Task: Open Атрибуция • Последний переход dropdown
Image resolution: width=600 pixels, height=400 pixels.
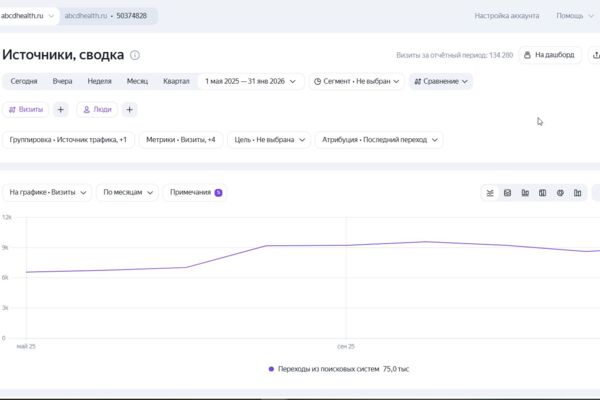Action: [379, 140]
